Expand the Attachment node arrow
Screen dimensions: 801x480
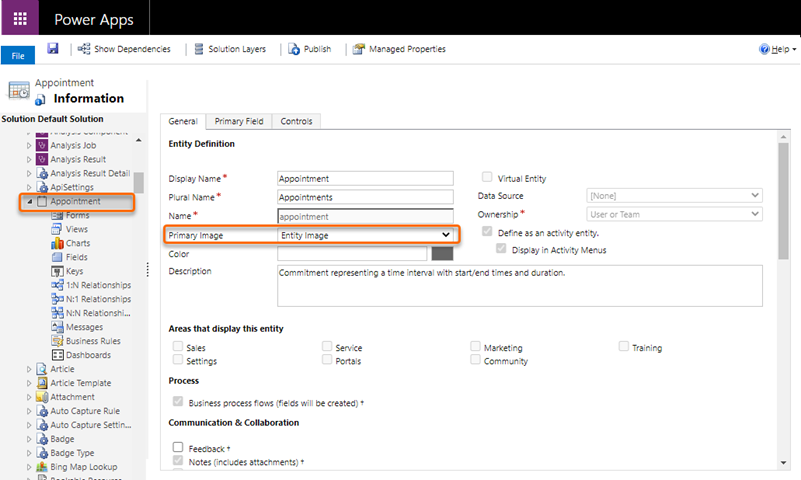coord(29,397)
